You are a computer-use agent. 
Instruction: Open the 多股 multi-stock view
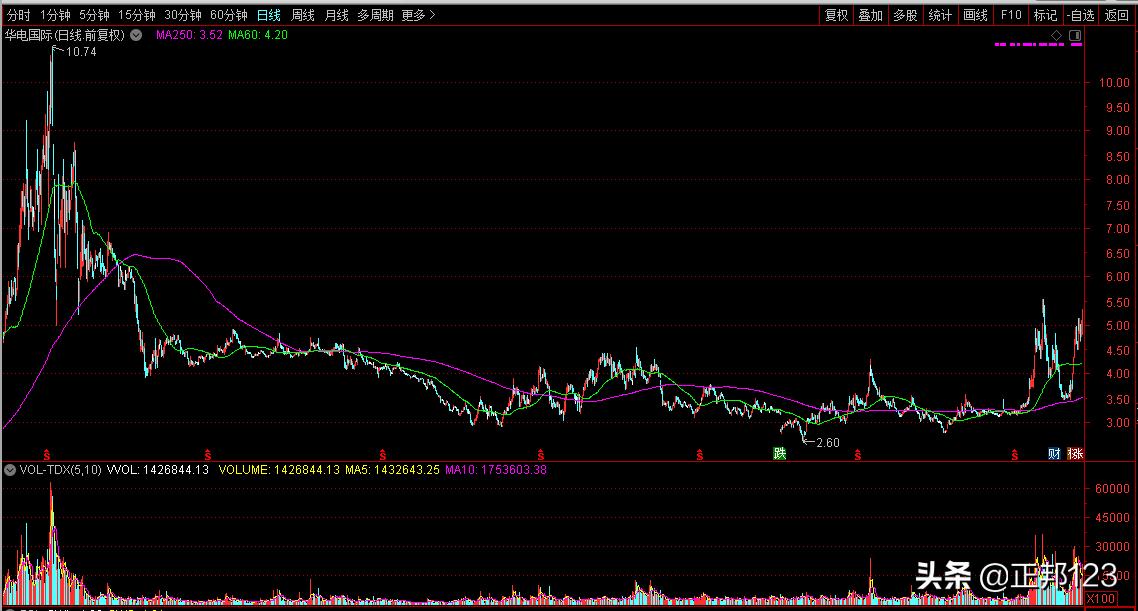click(905, 15)
